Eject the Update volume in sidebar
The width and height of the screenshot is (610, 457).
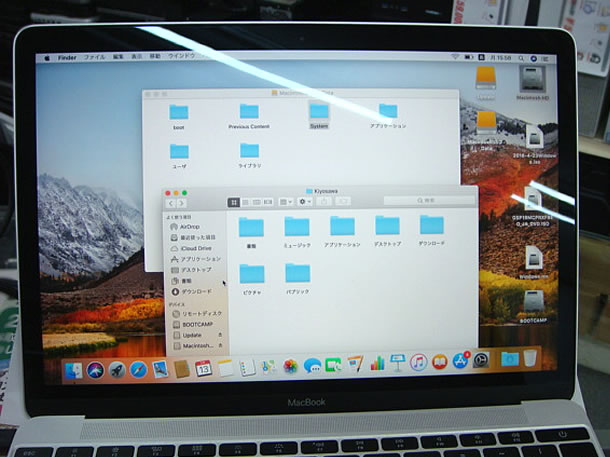click(x=220, y=335)
